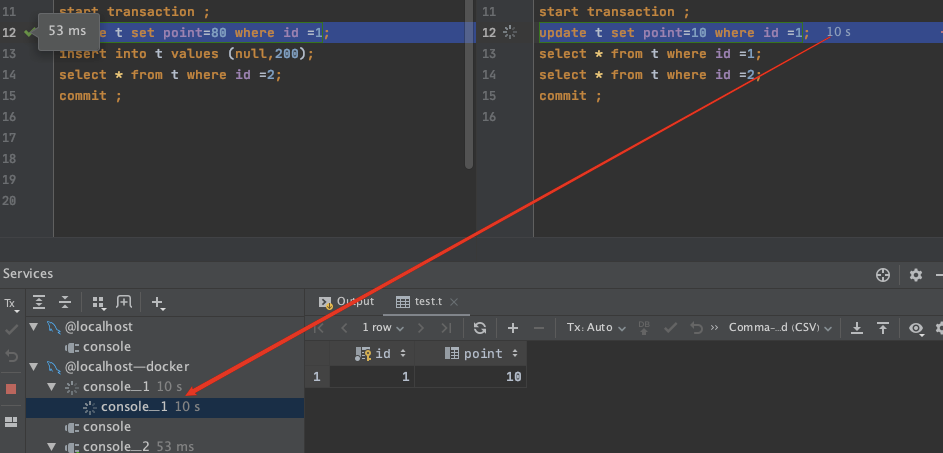Import data with the upload arrow icon
The image size is (943, 453).
(x=883, y=327)
